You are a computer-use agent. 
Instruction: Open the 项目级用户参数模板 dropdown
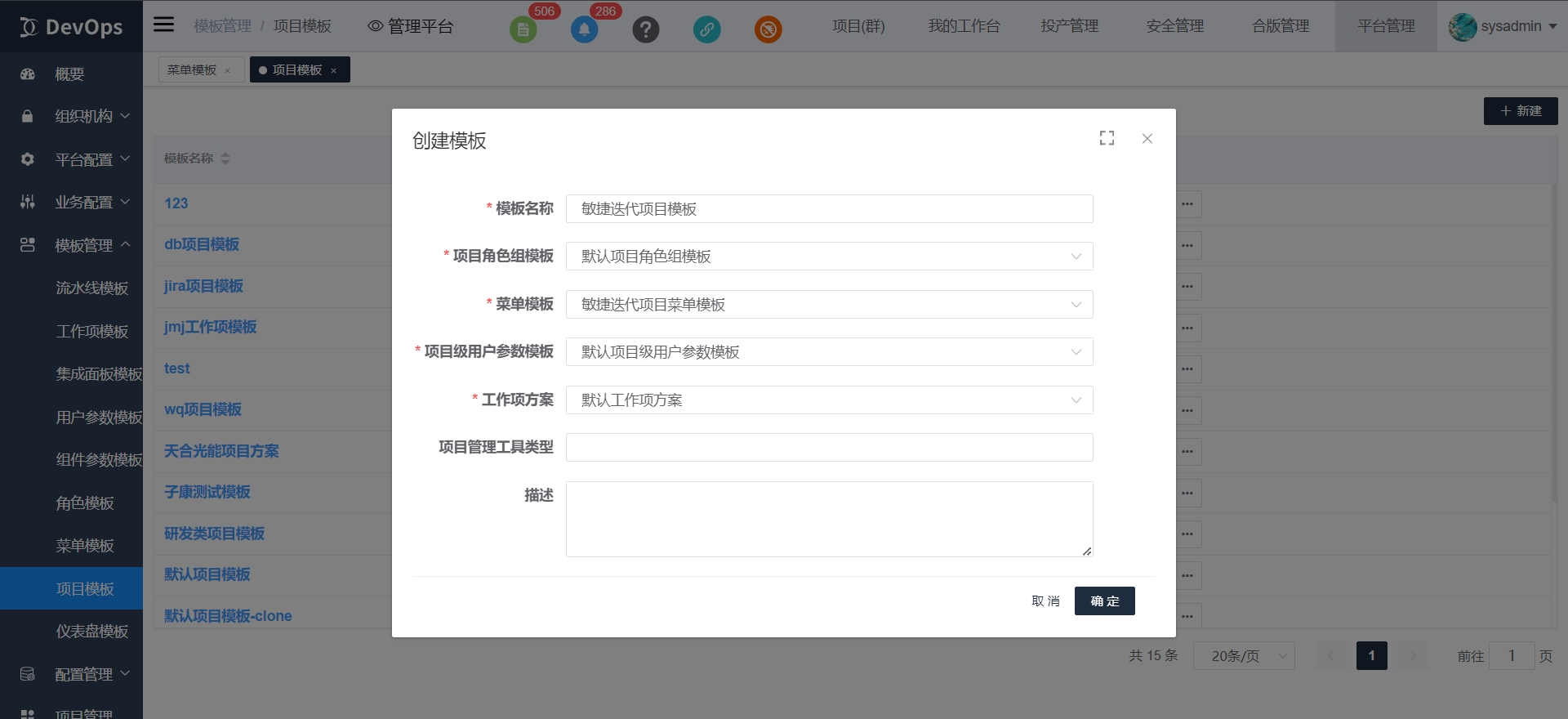pos(829,352)
